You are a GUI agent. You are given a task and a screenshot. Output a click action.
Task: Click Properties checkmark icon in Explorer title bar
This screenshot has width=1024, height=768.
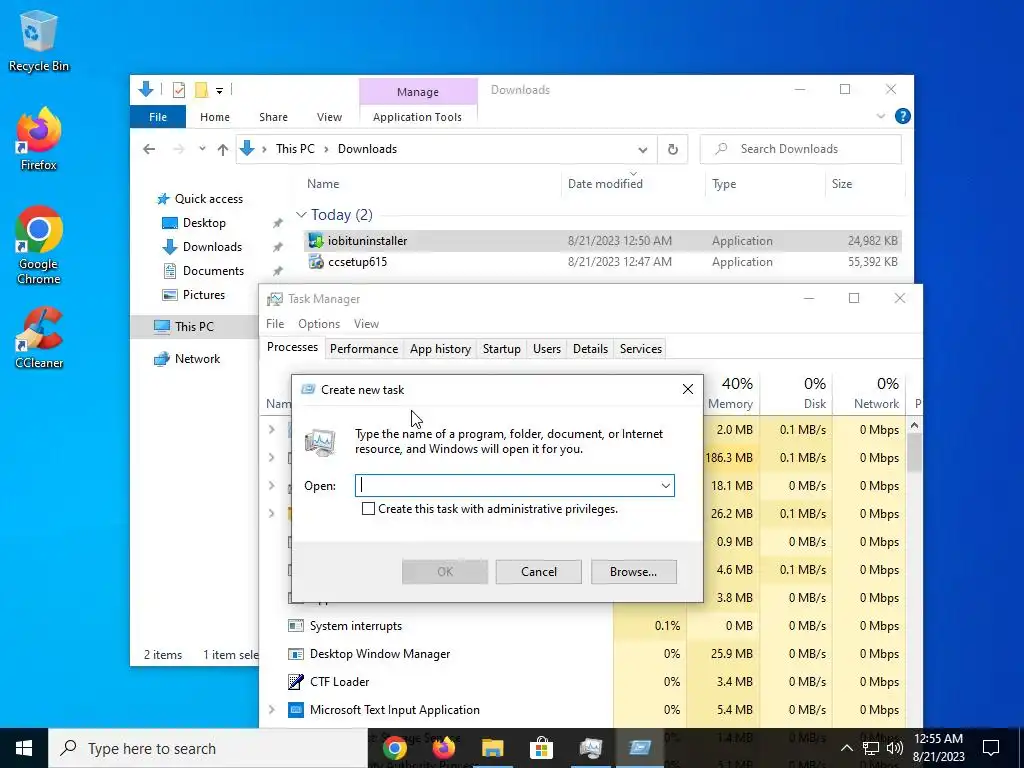178,90
